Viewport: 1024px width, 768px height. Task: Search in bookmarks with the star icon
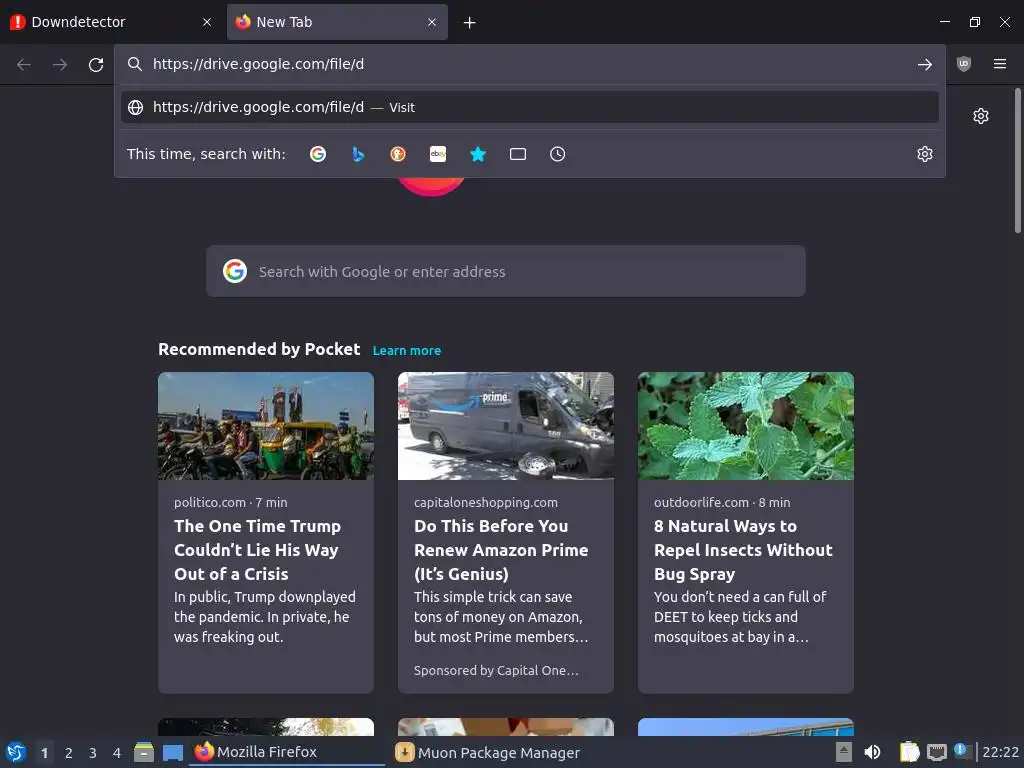478,154
